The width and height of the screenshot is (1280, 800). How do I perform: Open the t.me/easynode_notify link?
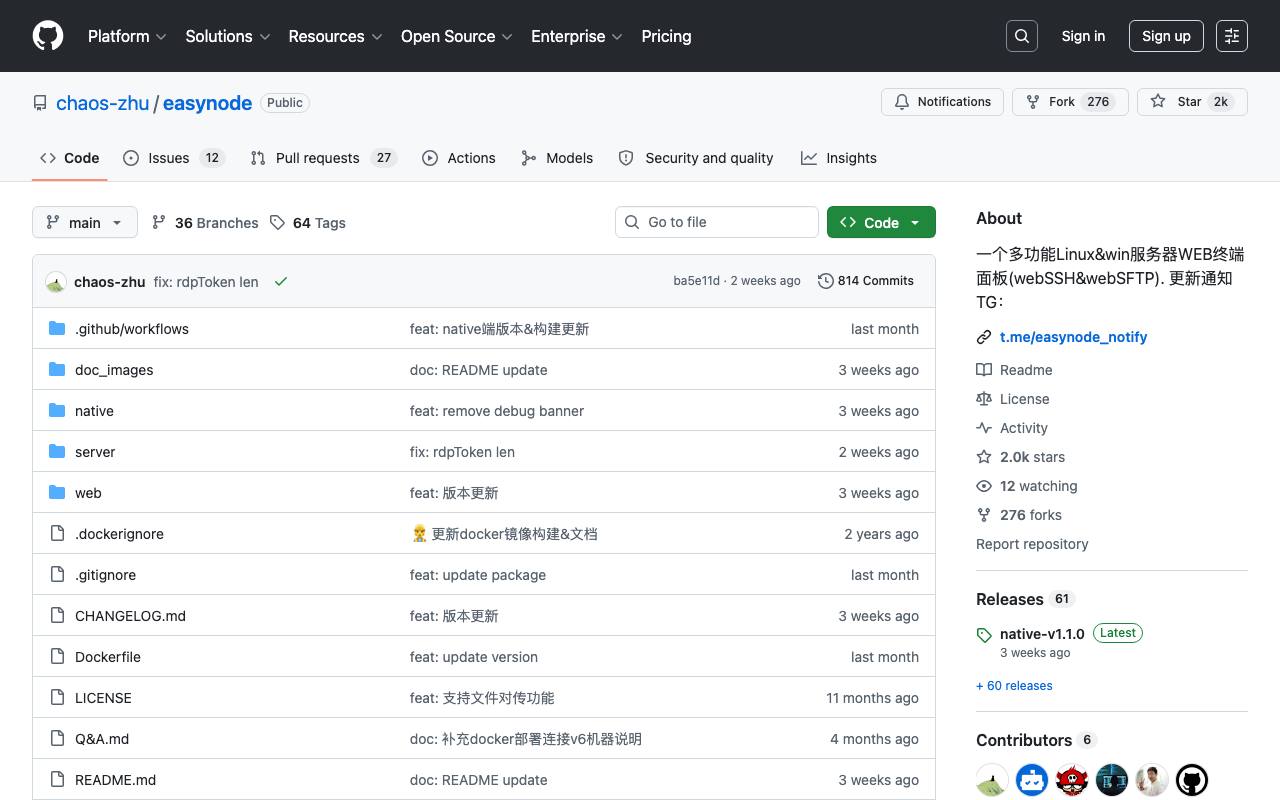click(x=1073, y=337)
